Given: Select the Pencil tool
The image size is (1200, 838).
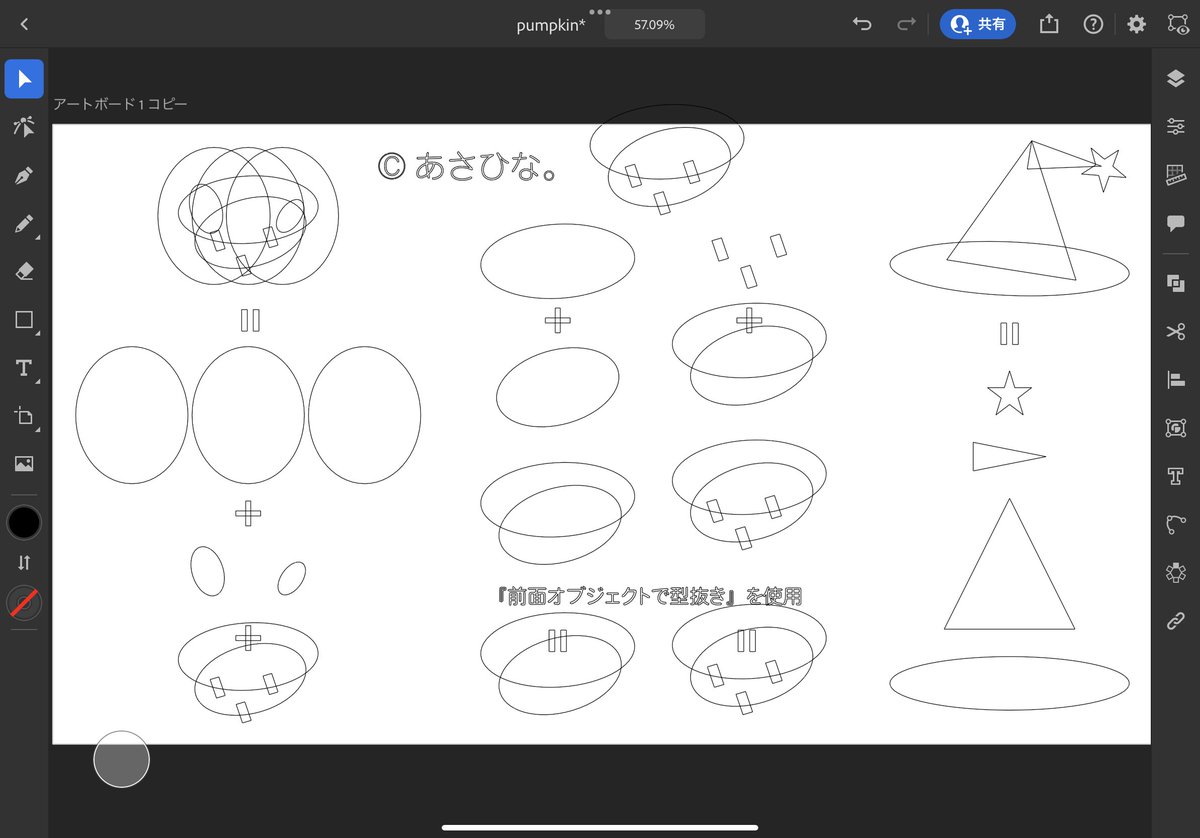Looking at the screenshot, I should click(x=24, y=224).
